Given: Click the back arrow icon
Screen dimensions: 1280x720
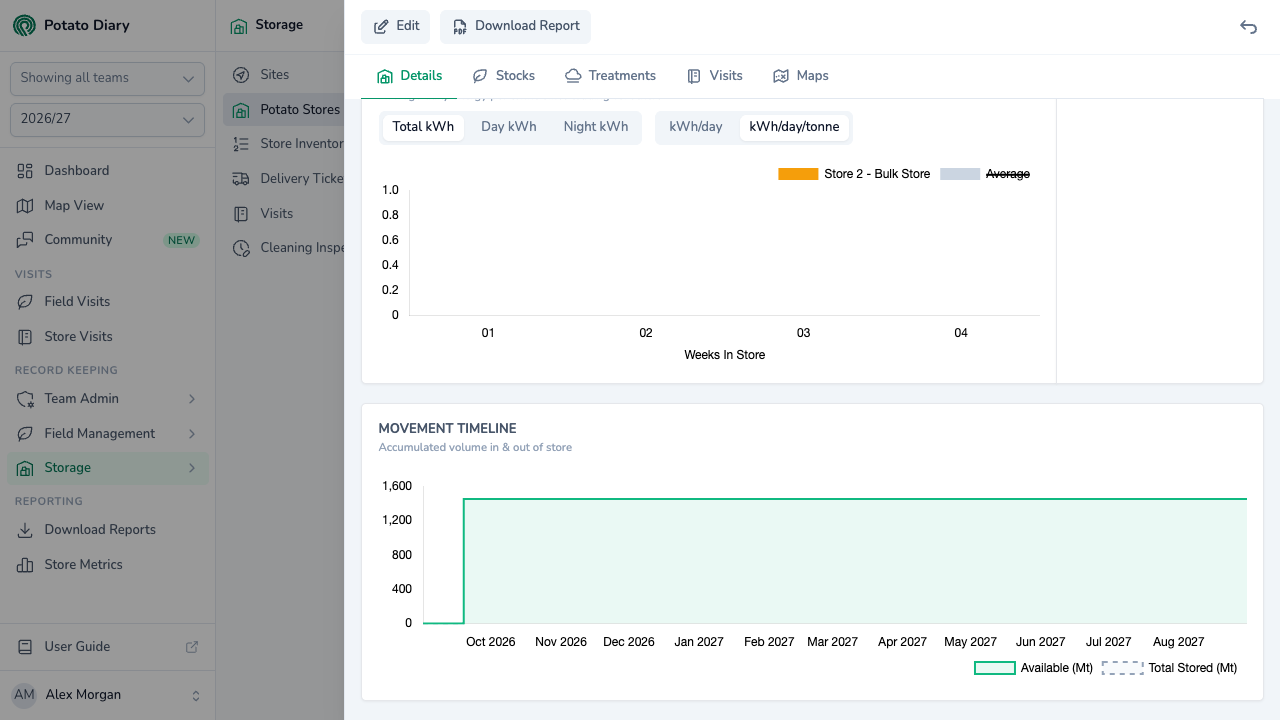Looking at the screenshot, I should point(1248,27).
